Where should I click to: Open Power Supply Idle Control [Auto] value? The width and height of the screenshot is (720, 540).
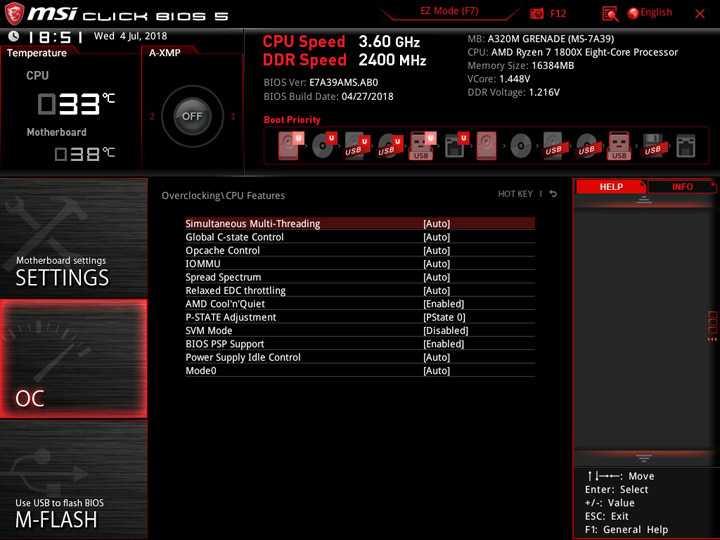pos(437,357)
